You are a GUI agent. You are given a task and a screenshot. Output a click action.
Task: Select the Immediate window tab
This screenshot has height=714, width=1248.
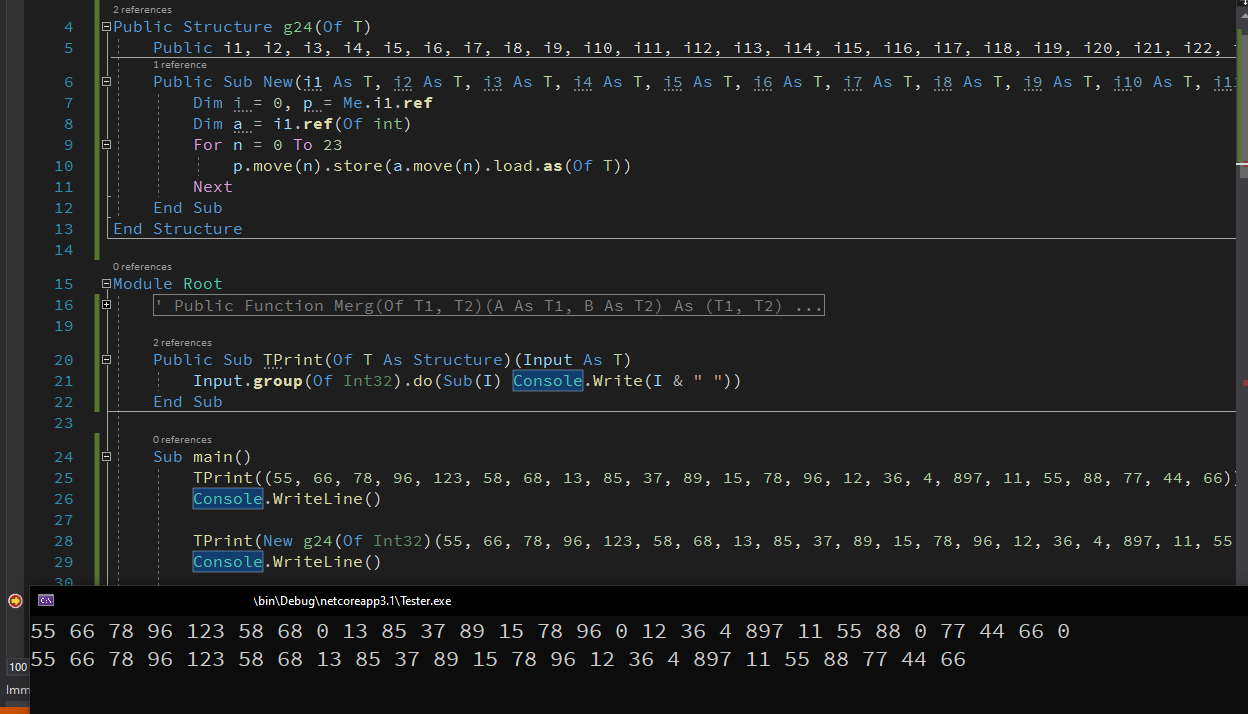[17, 690]
